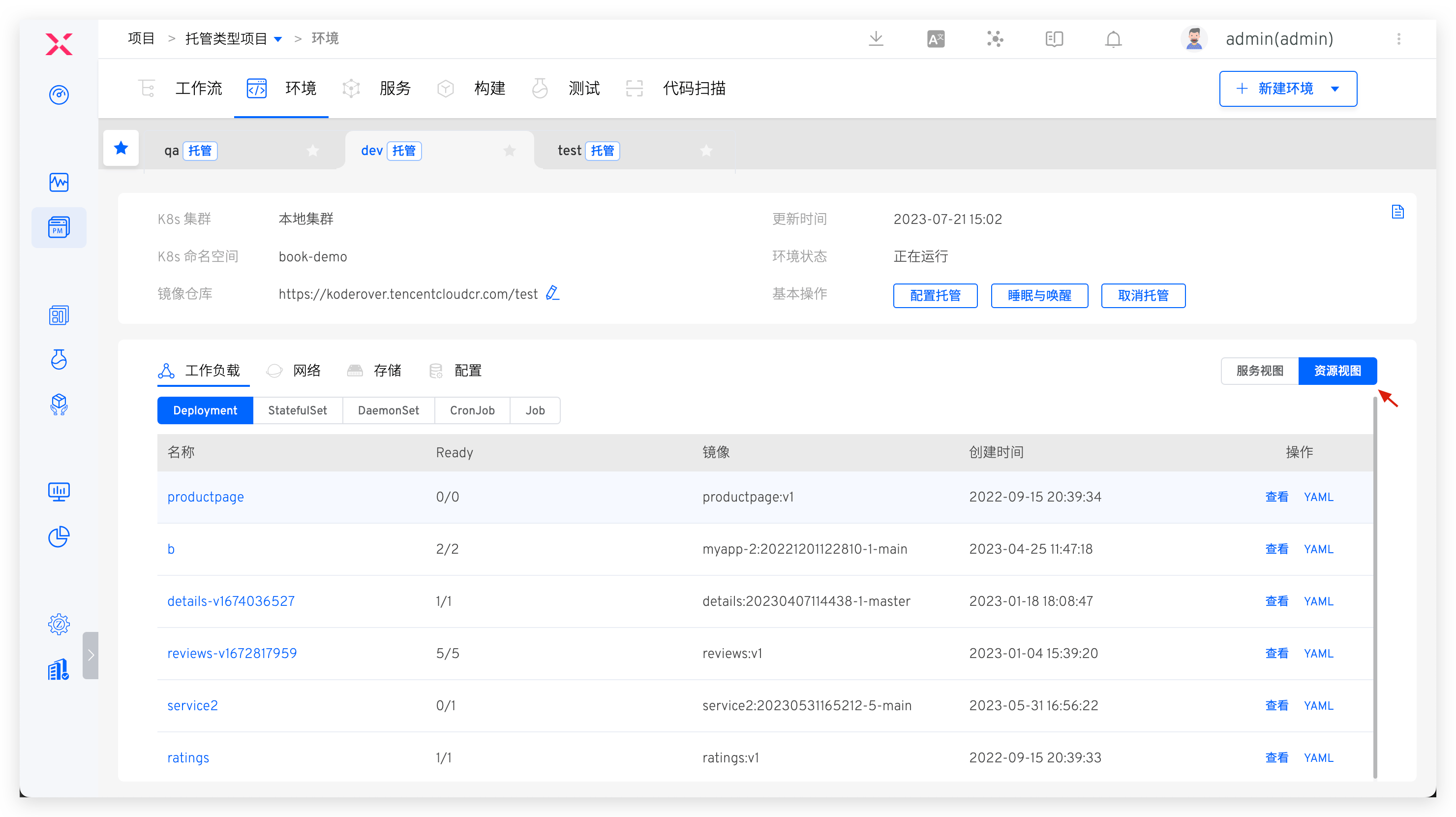Screen dimensions: 1456x817
Task: Switch to 服务视图 service view
Action: pos(1259,371)
